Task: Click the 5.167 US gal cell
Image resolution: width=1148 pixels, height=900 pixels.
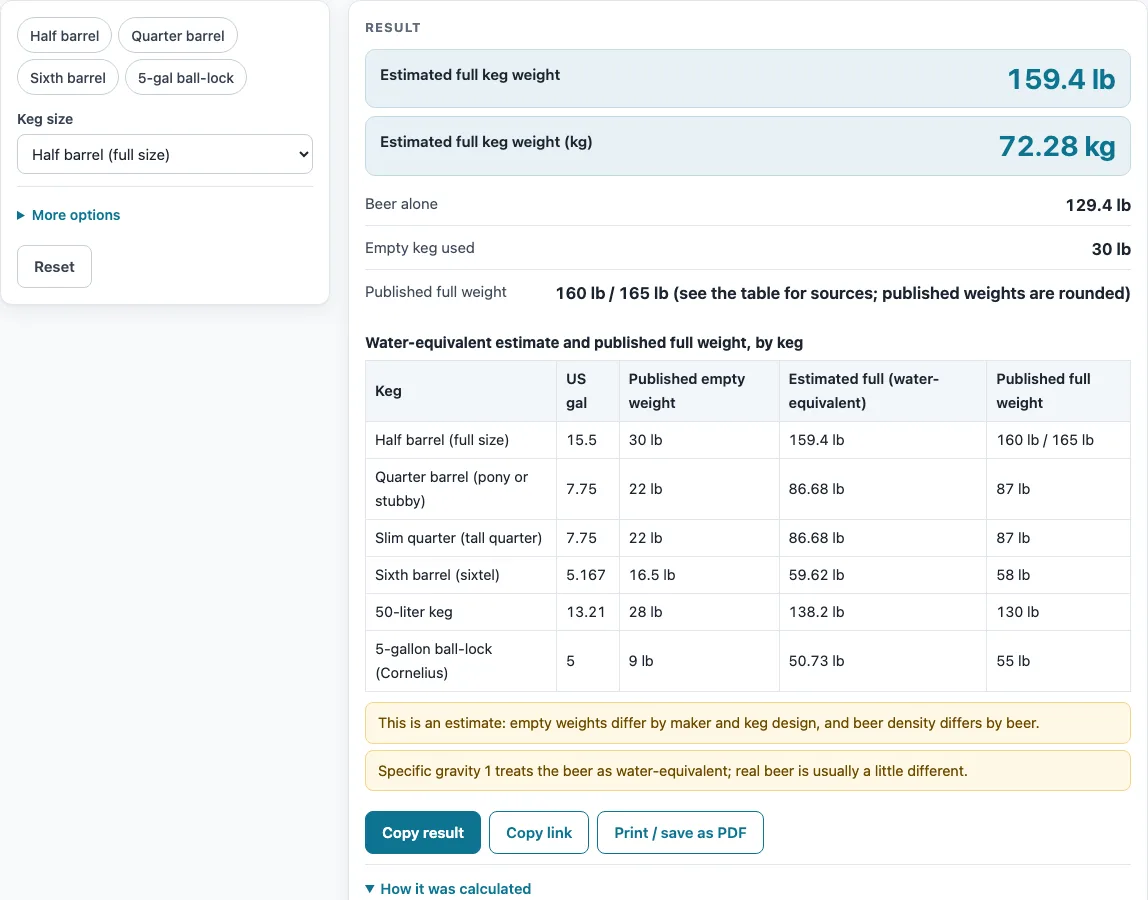Action: click(586, 575)
